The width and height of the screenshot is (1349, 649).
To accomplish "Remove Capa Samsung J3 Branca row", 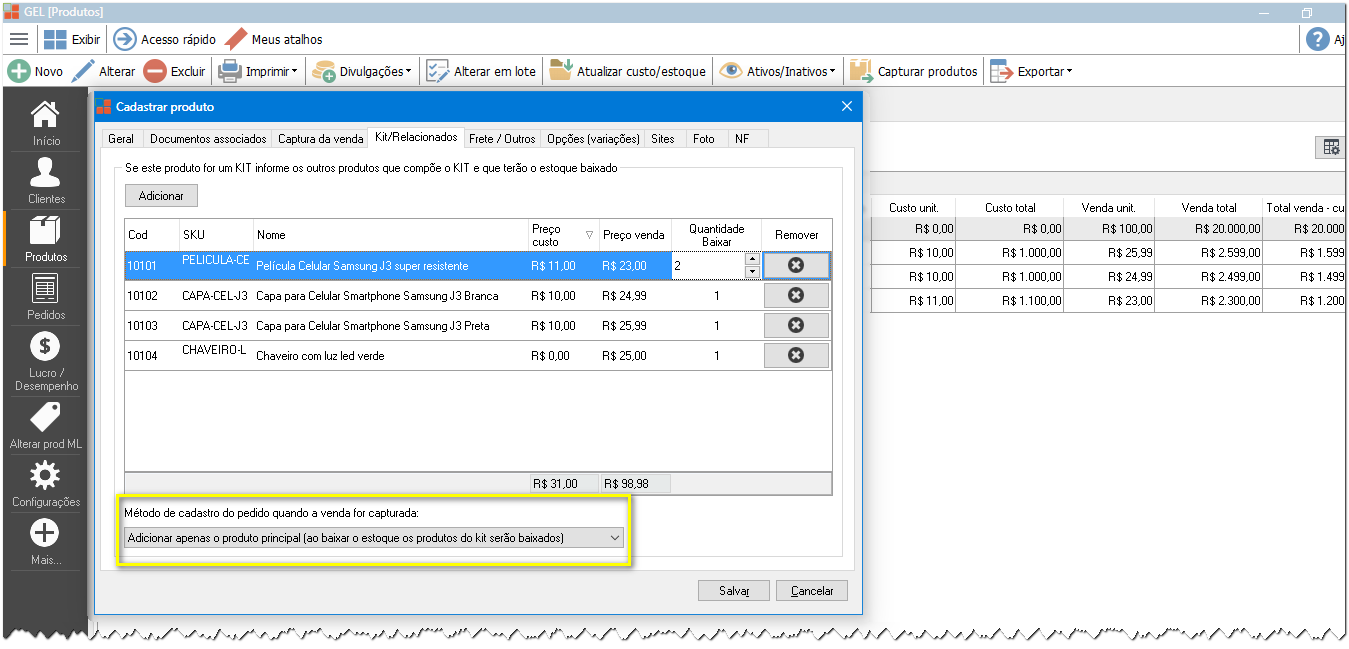I will [x=796, y=295].
